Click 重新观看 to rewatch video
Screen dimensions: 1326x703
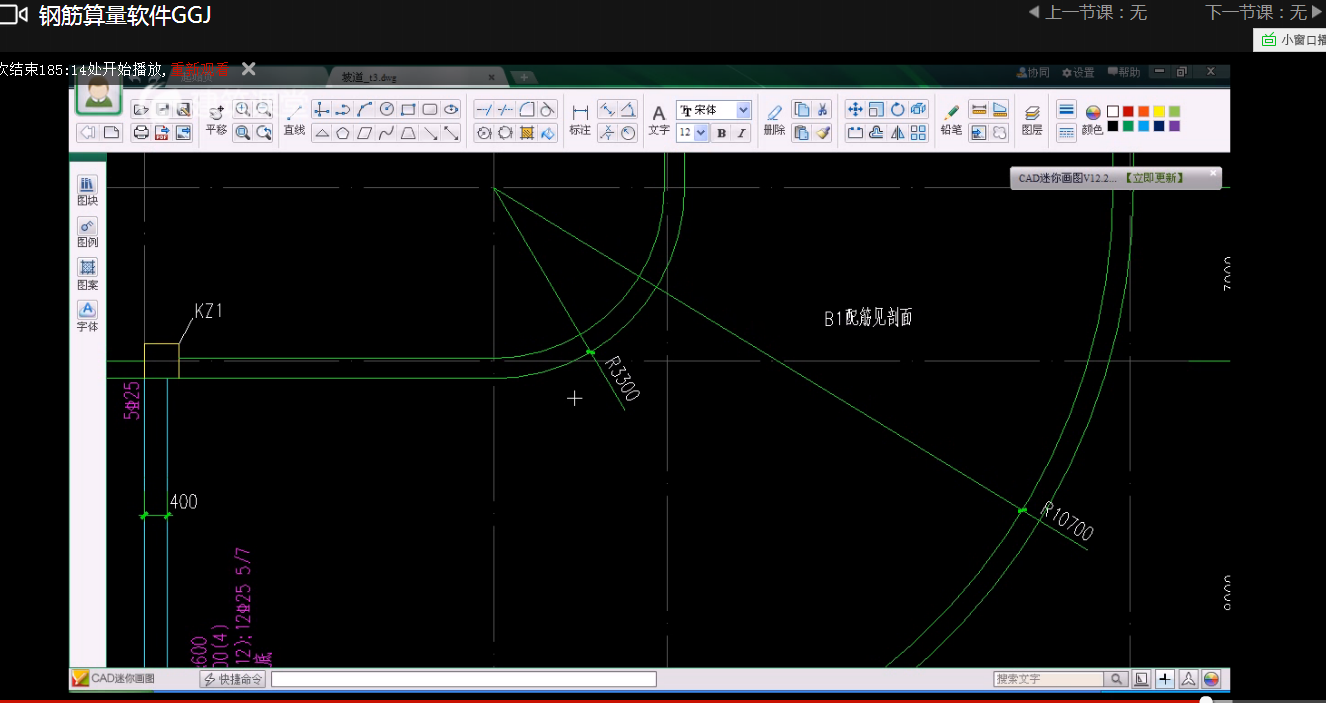[x=201, y=69]
